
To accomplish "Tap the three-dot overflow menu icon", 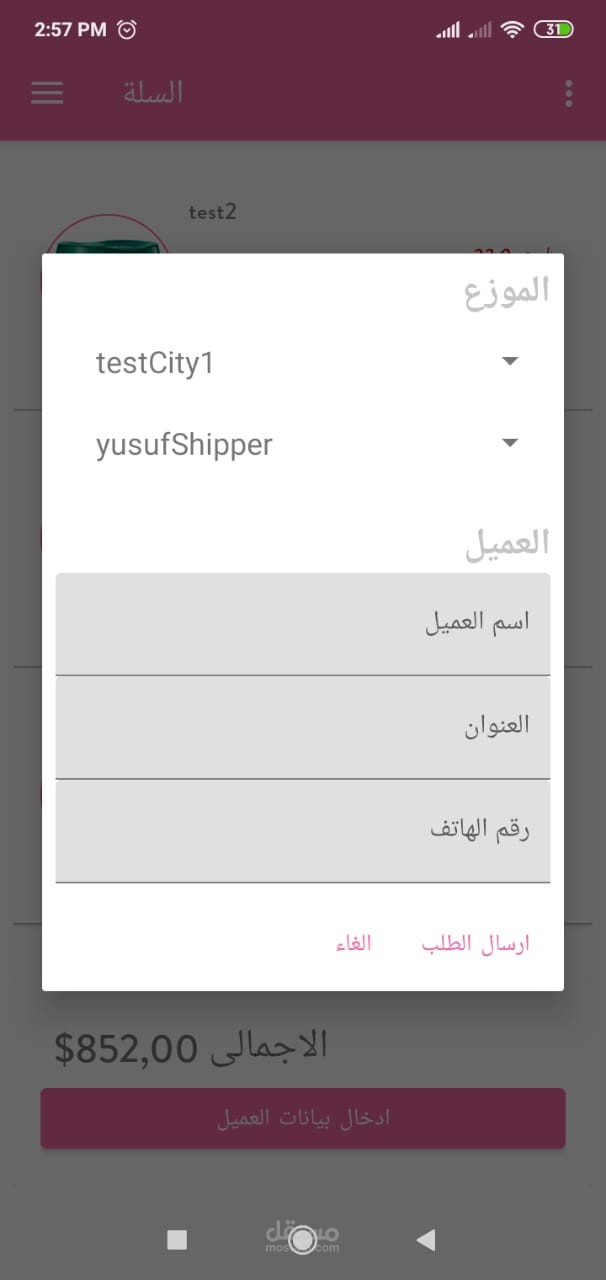I will [x=568, y=94].
